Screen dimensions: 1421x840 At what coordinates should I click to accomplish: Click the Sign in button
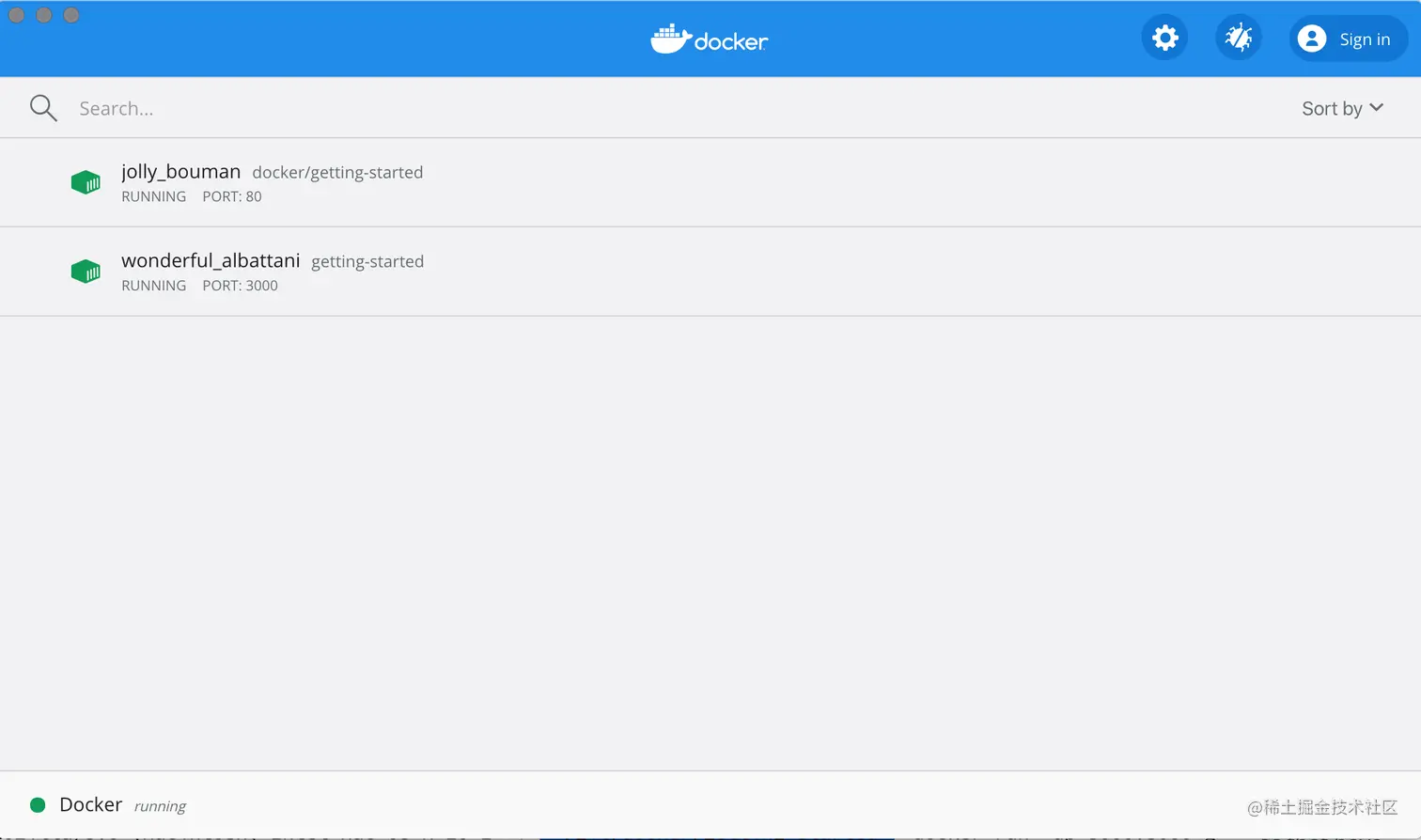(1349, 39)
